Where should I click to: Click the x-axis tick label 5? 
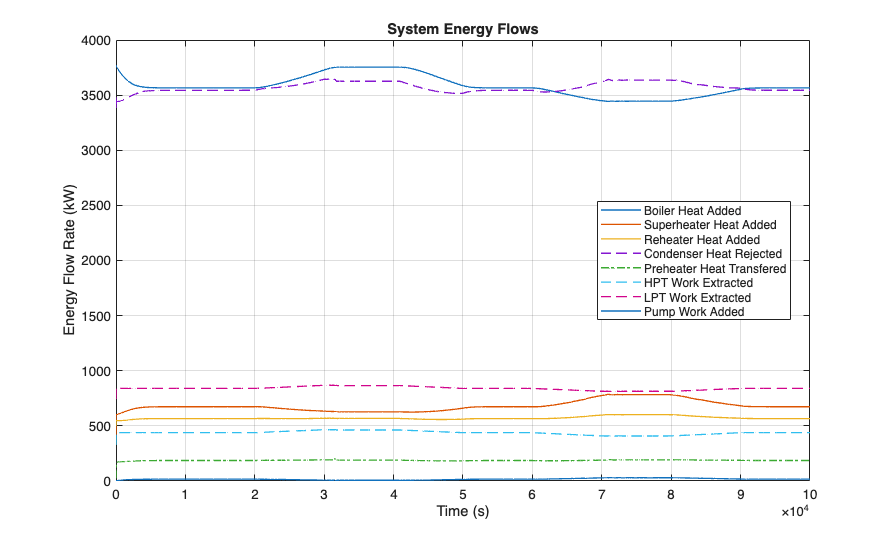pyautogui.click(x=463, y=495)
